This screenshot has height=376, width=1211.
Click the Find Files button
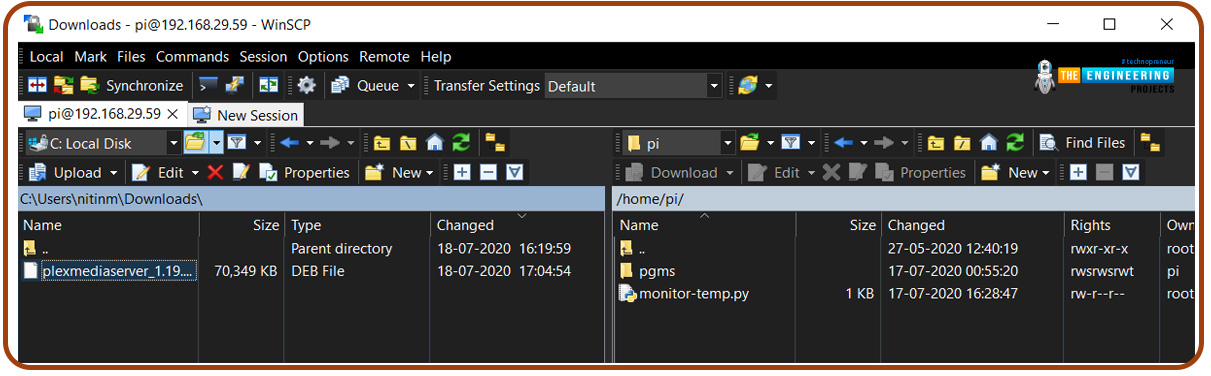point(1083,143)
